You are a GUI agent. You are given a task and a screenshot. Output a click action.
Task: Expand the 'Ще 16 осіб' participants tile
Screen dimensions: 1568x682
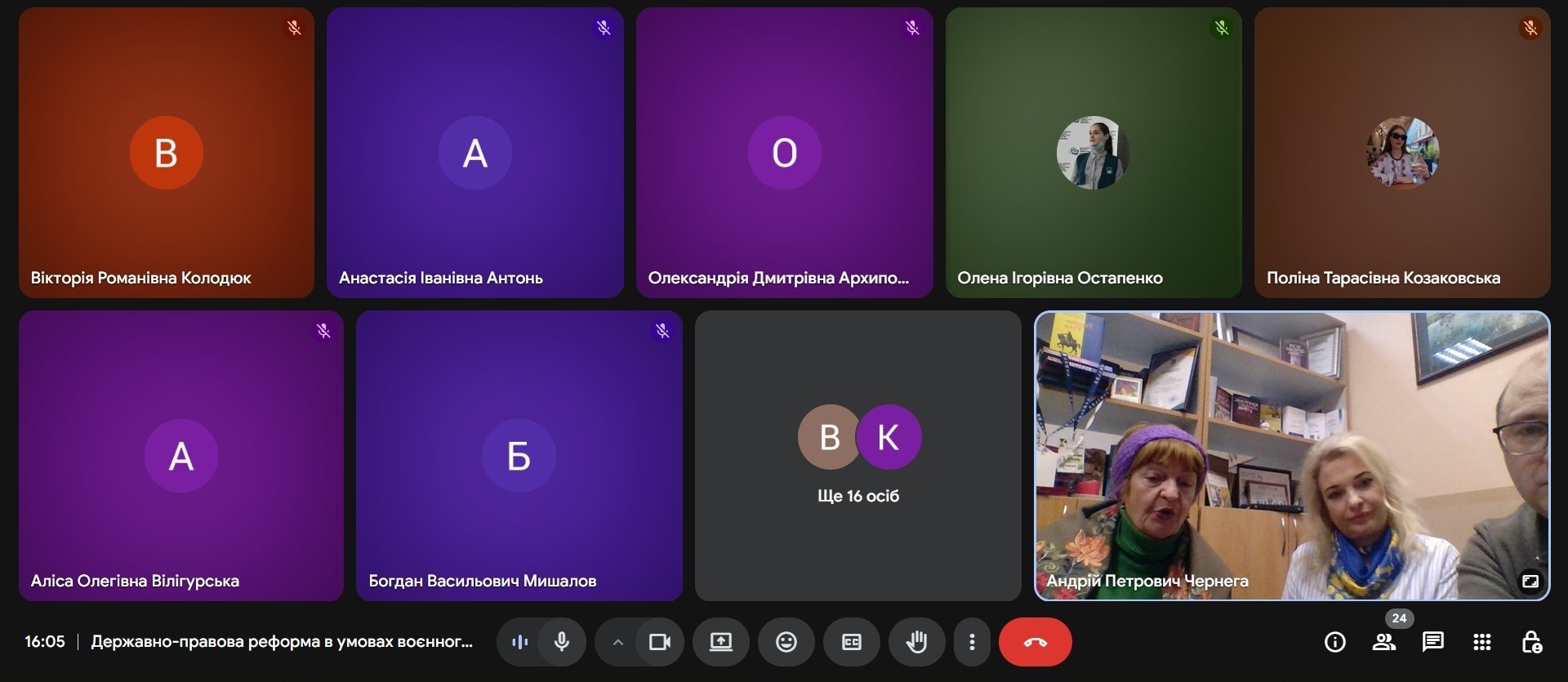click(857, 456)
